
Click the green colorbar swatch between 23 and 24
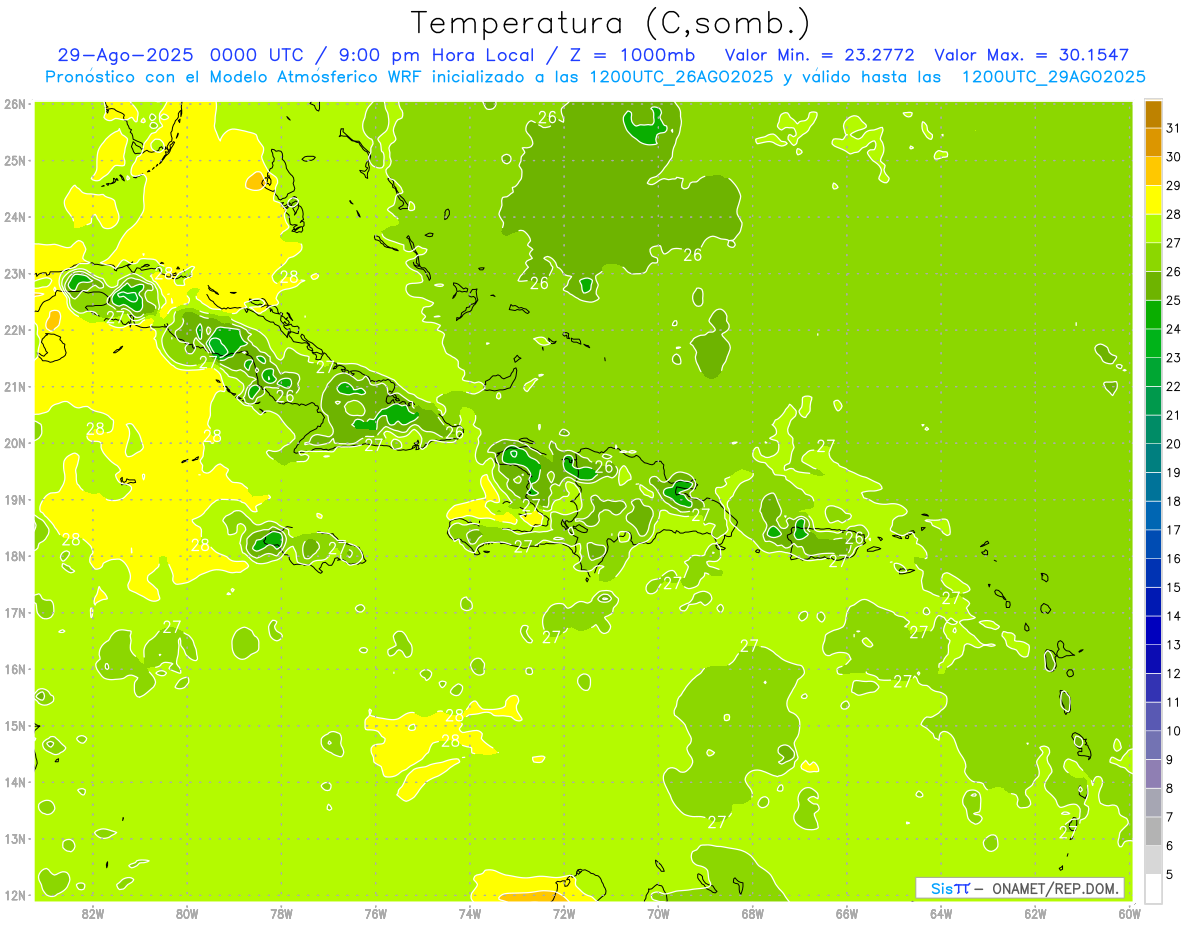tap(1153, 343)
